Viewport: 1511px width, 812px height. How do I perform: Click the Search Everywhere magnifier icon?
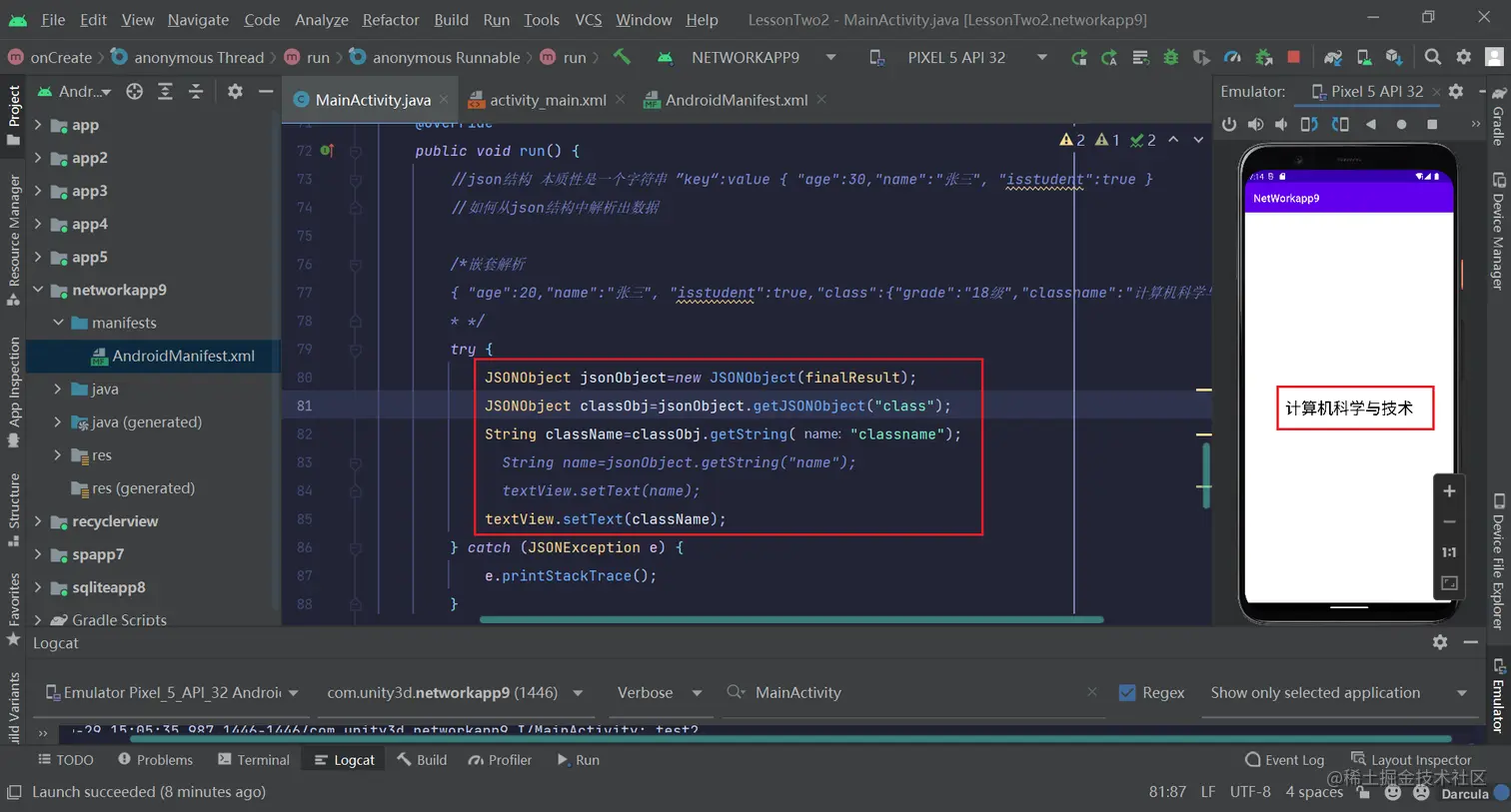coord(1433,57)
